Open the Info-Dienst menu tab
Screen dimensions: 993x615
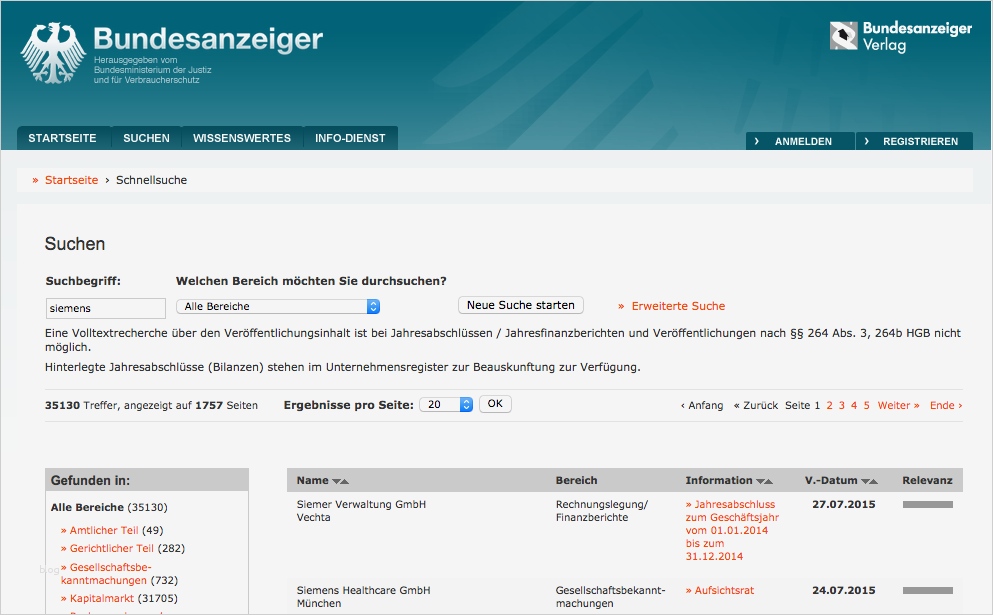click(351, 138)
